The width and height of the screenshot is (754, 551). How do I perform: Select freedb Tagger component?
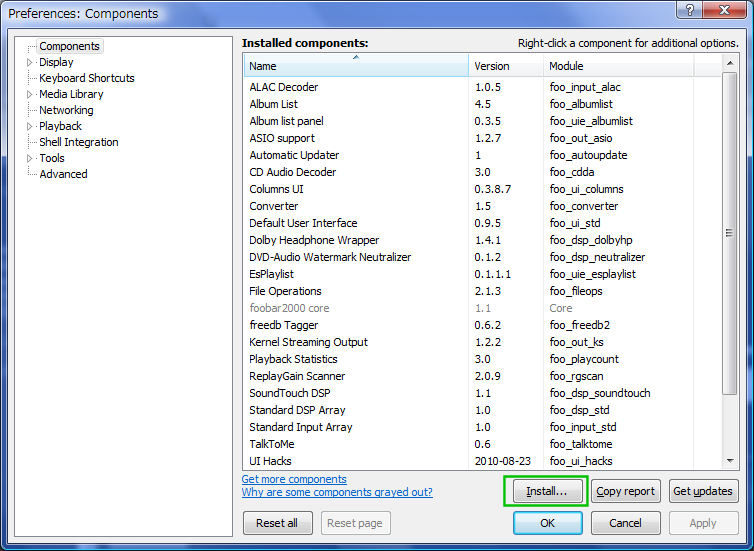483,325
